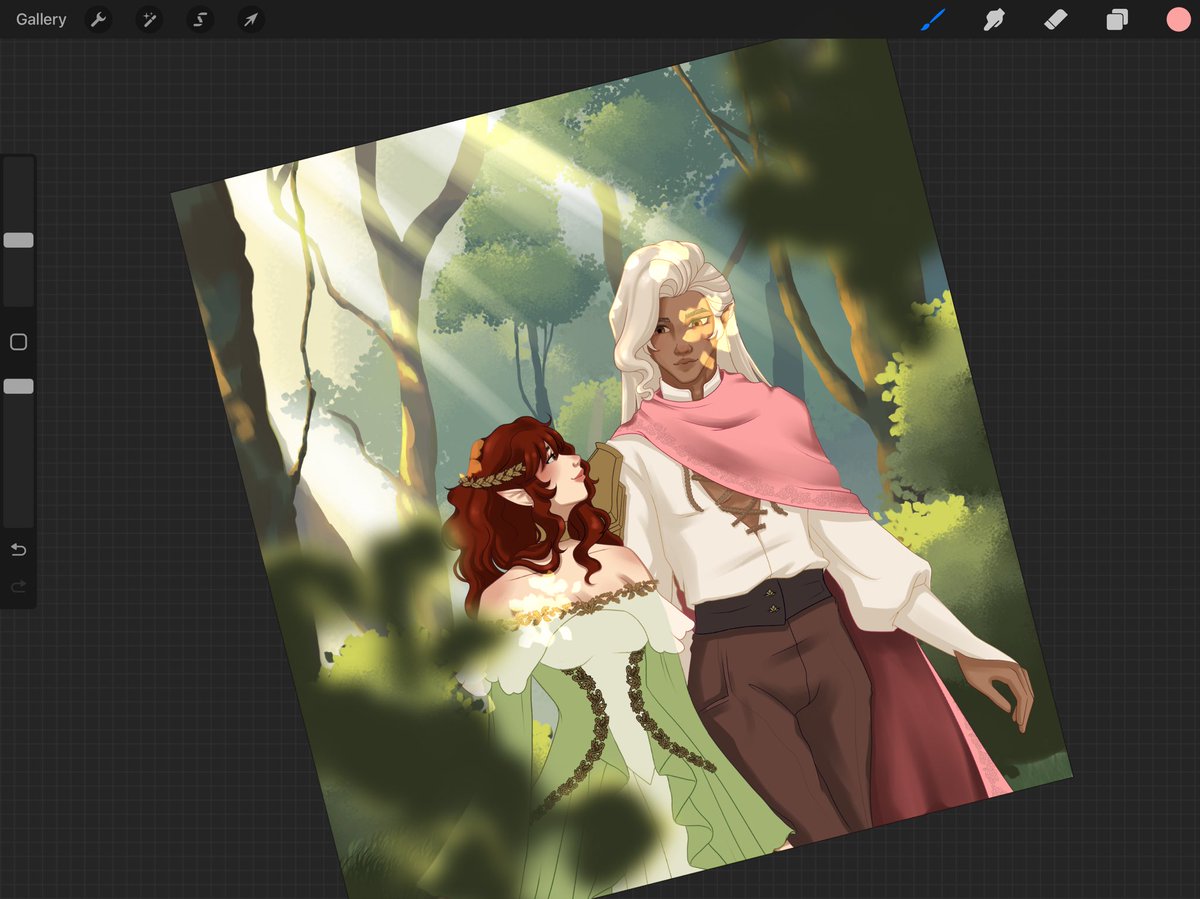Open the Layers panel

coord(1117,19)
